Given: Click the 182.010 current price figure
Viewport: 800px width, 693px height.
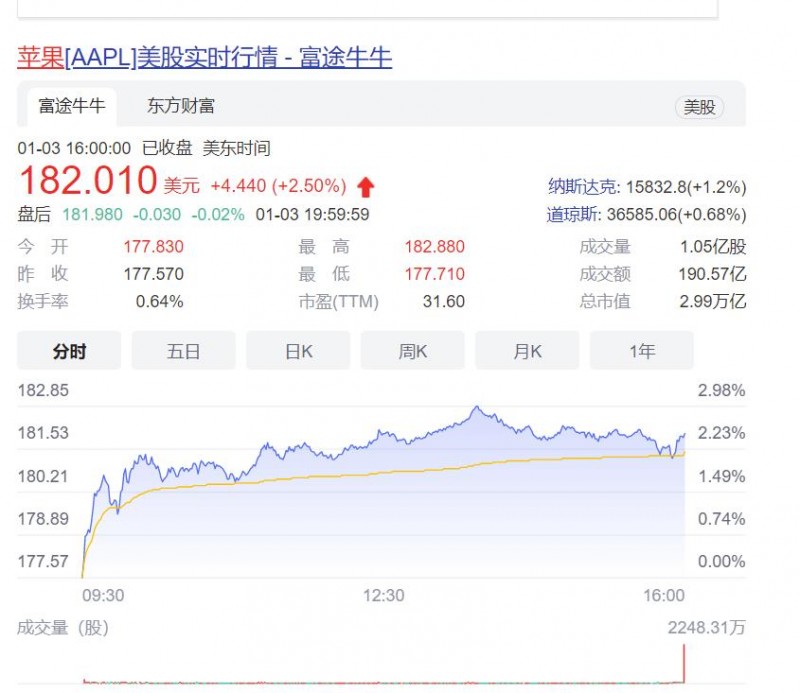Looking at the screenshot, I should 88,182.
